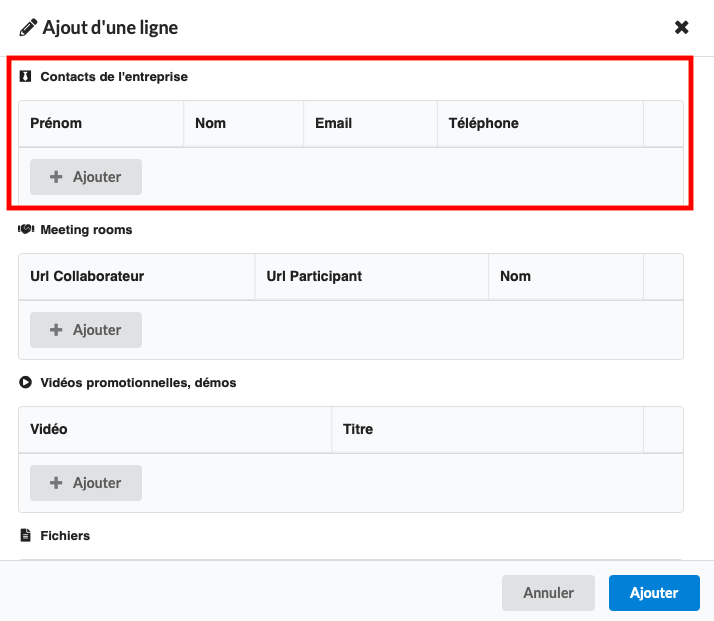Add a row in the Contacts de l'entreprise table
Viewport: 714px width, 621px height.
[x=86, y=177]
